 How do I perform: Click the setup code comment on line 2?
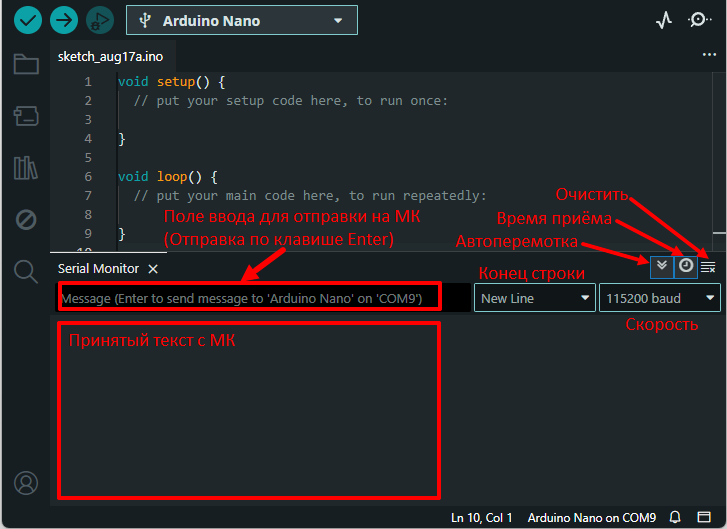pos(291,101)
